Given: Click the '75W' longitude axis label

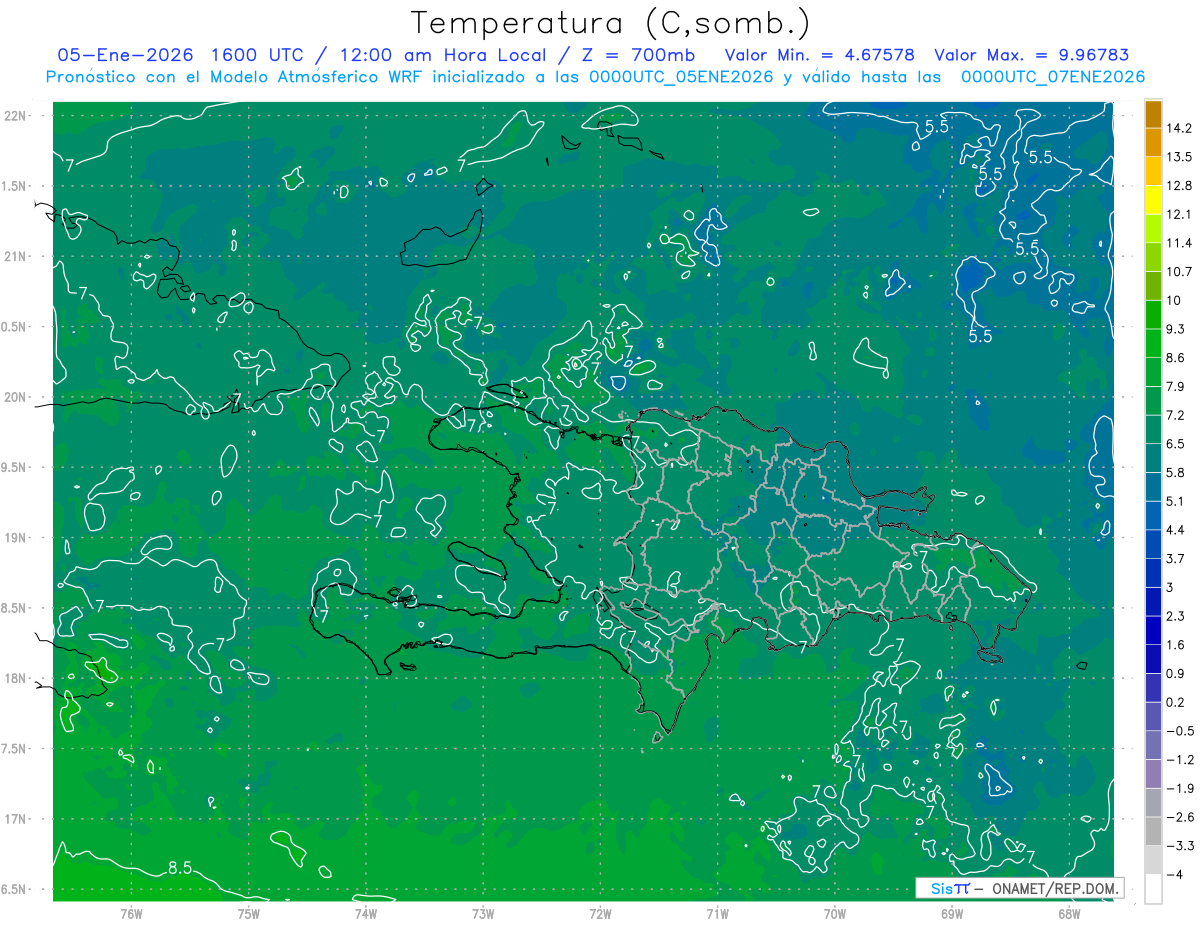Looking at the screenshot, I should 248,913.
